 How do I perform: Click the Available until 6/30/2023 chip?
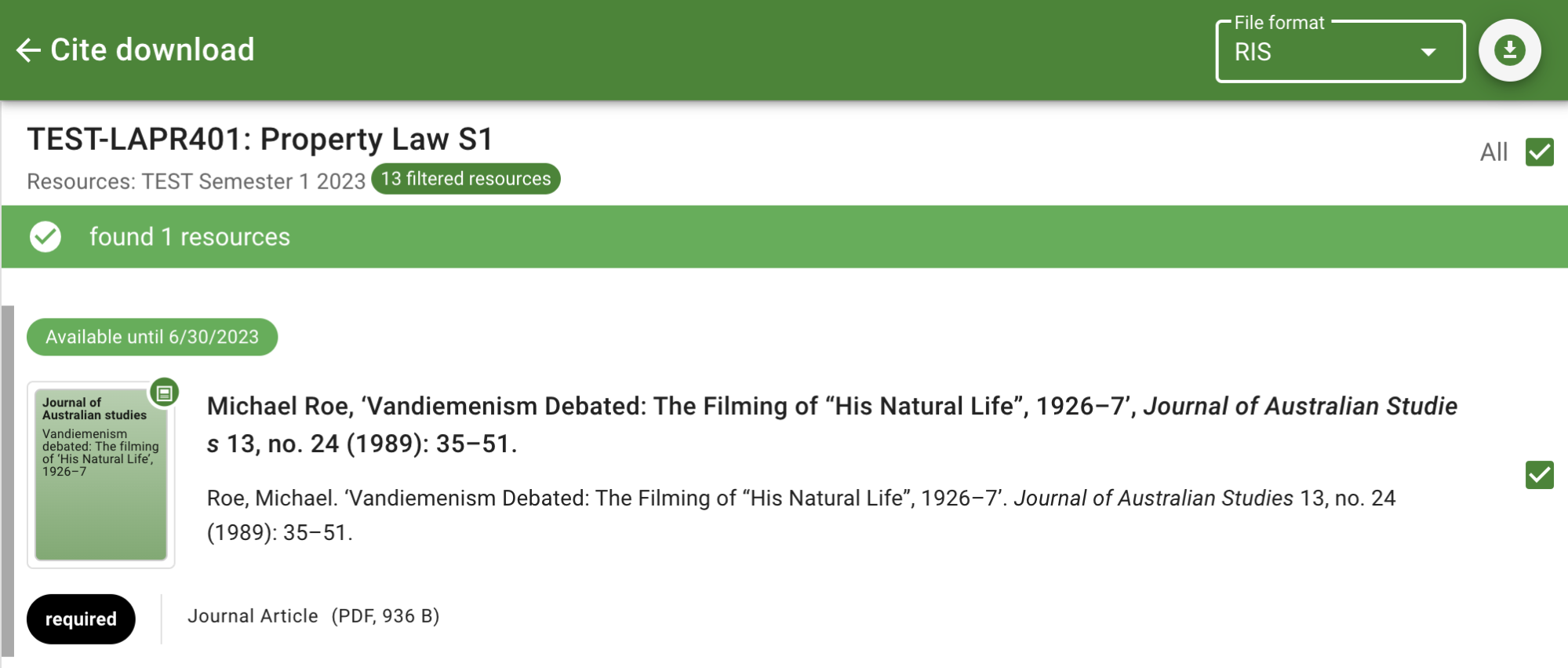tap(152, 337)
